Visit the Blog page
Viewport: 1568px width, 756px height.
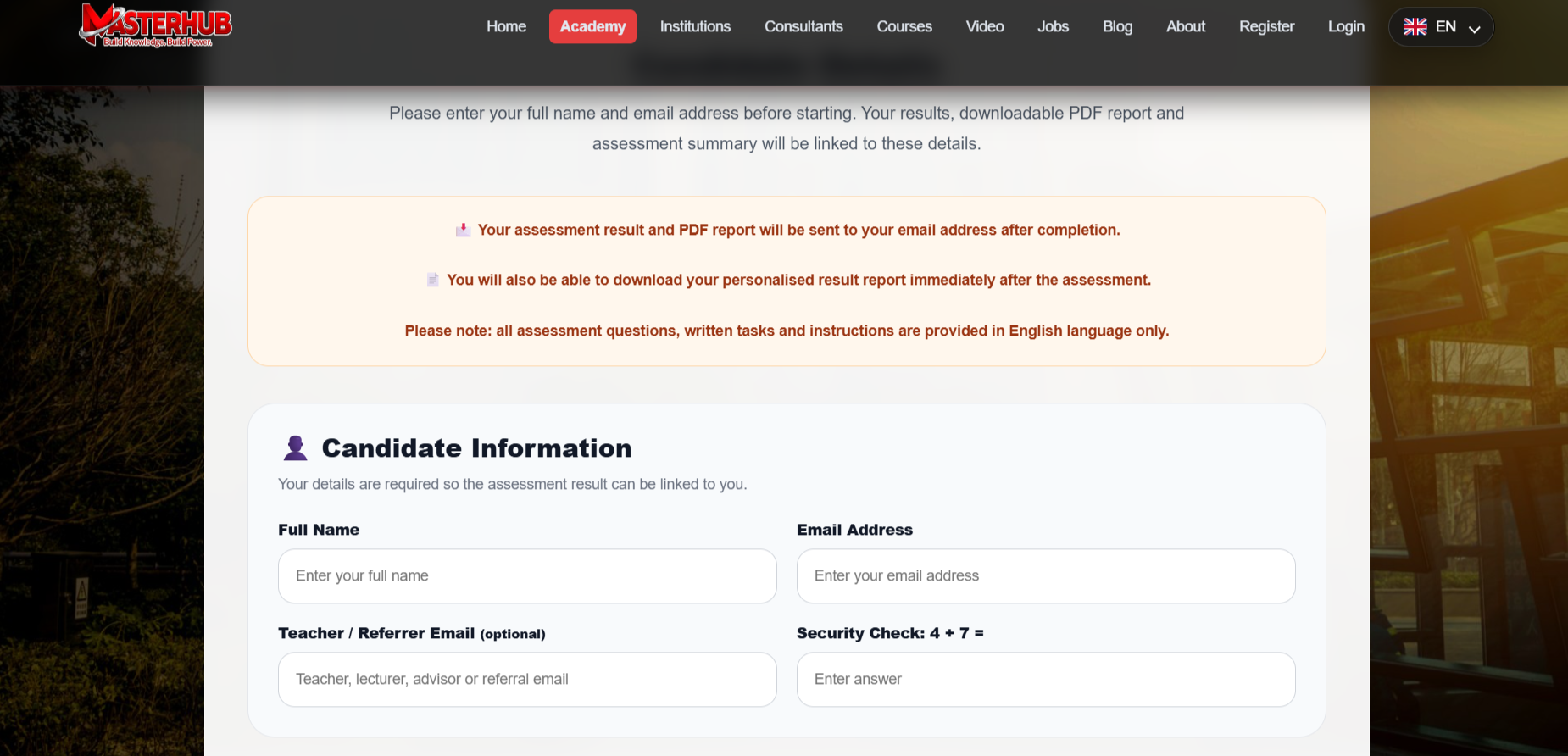(x=1118, y=26)
